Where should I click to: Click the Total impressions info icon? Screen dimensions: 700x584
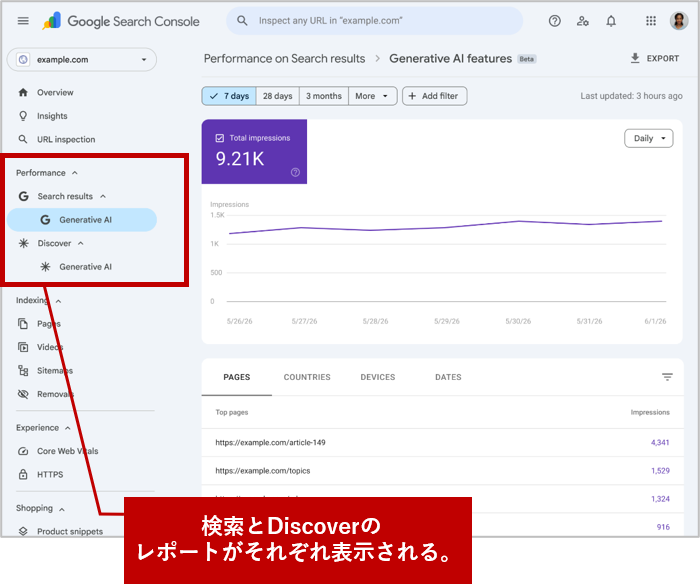pyautogui.click(x=295, y=172)
